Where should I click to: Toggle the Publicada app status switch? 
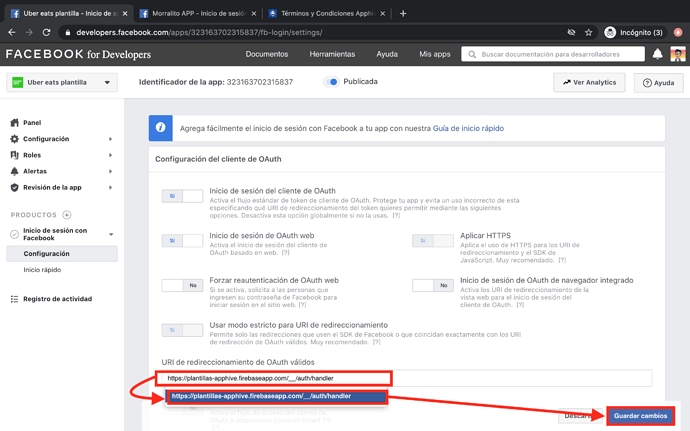click(x=331, y=82)
